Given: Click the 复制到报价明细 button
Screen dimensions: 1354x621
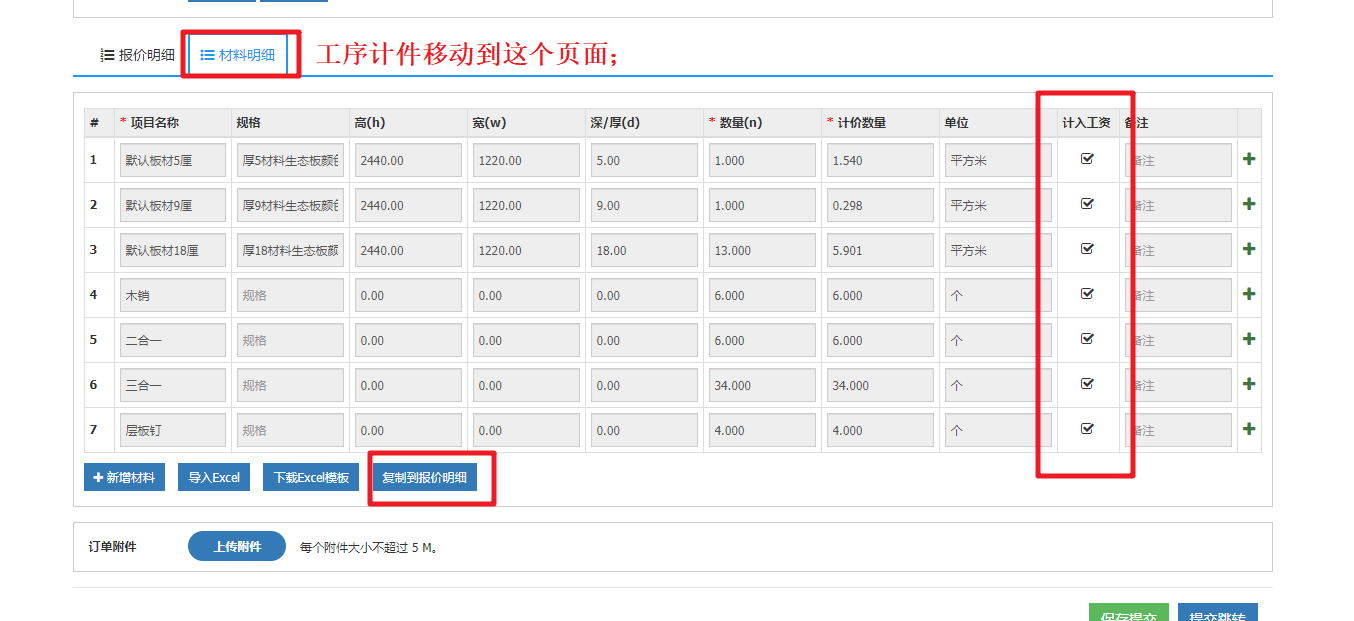Looking at the screenshot, I should 424,478.
